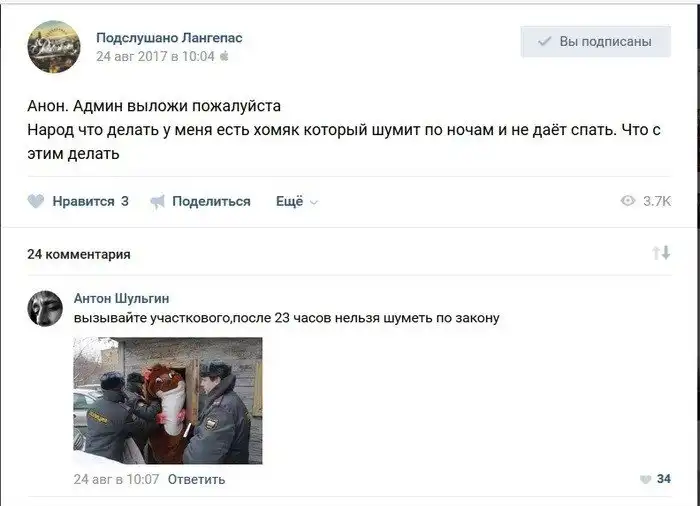Click the chevron beside Ещё

(314, 202)
